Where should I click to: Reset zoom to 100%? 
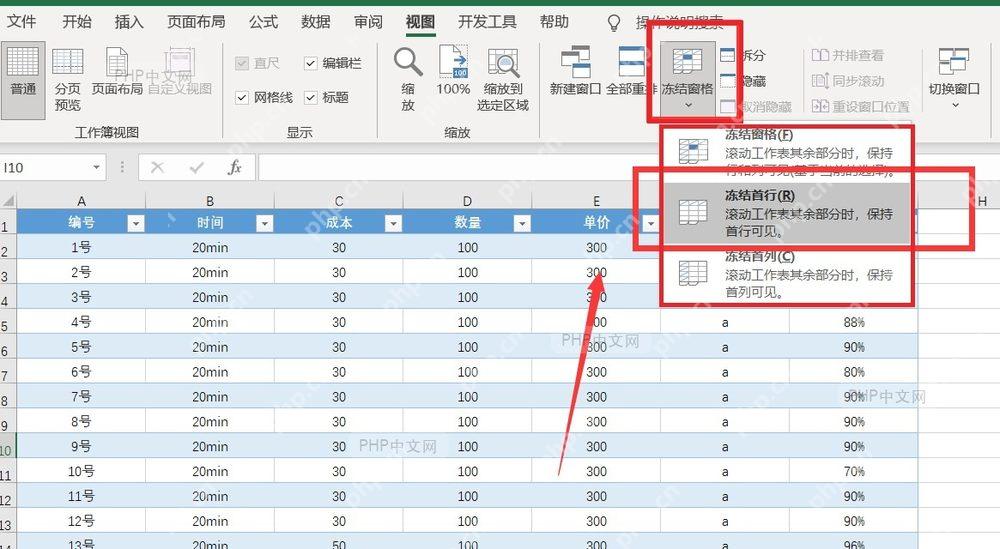(x=453, y=71)
